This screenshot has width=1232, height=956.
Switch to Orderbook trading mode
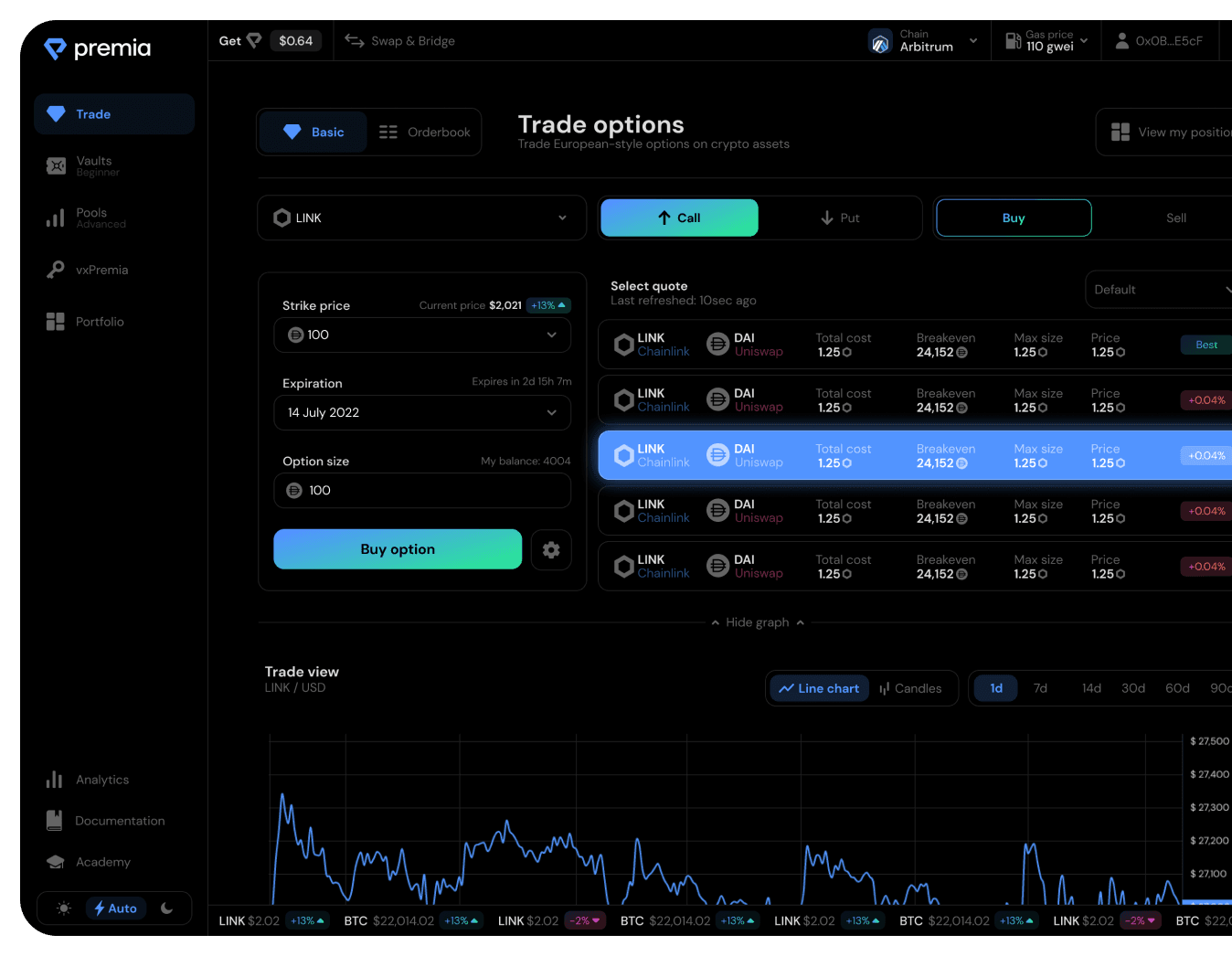click(x=425, y=133)
